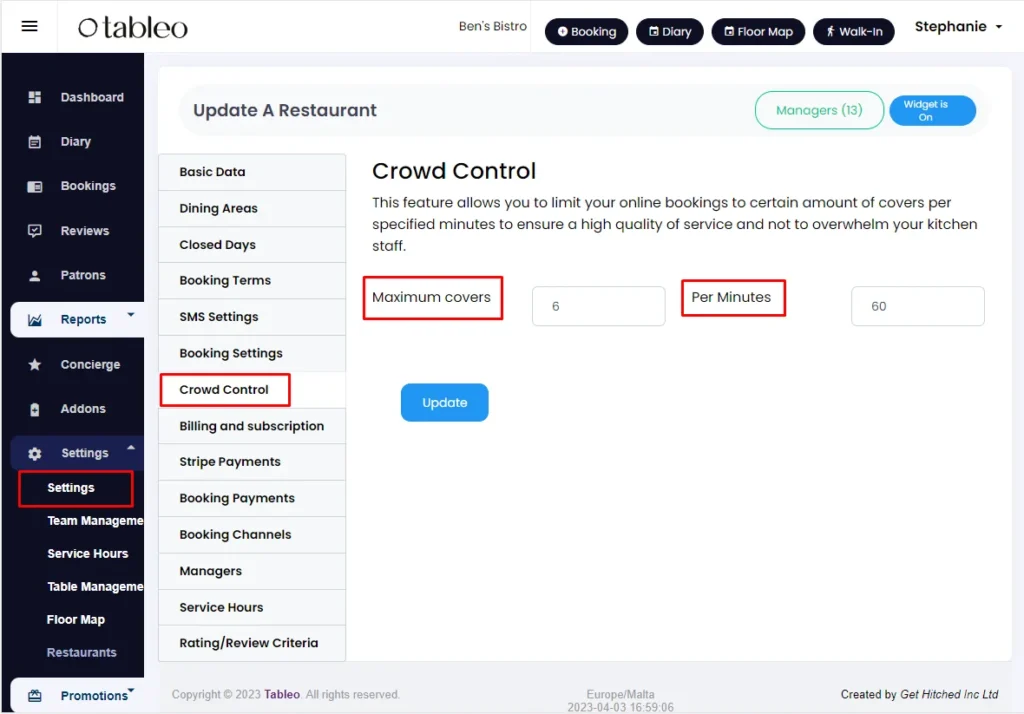Click the Reviews checkmark icon
Viewport: 1024px width, 714px height.
(35, 231)
